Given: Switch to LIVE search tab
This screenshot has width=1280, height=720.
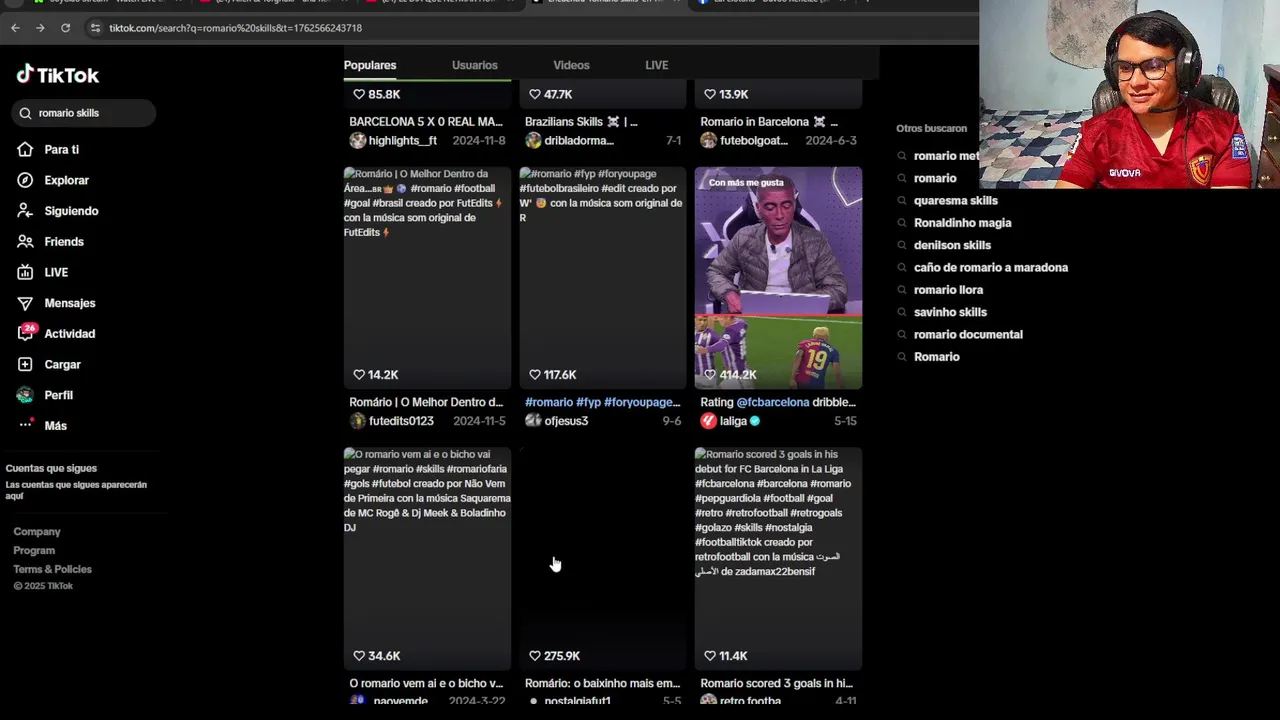Looking at the screenshot, I should [656, 65].
